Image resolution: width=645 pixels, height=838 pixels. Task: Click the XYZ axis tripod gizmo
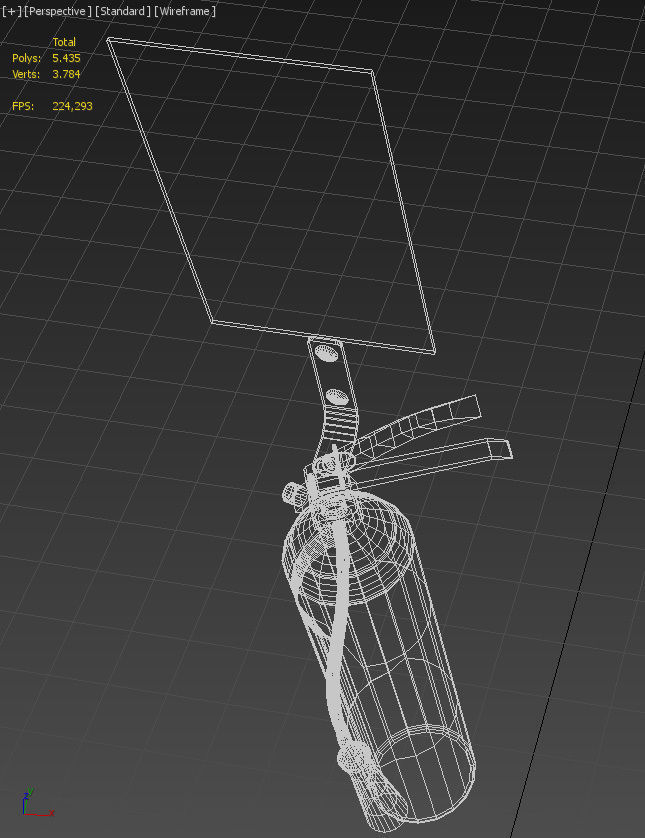click(37, 802)
